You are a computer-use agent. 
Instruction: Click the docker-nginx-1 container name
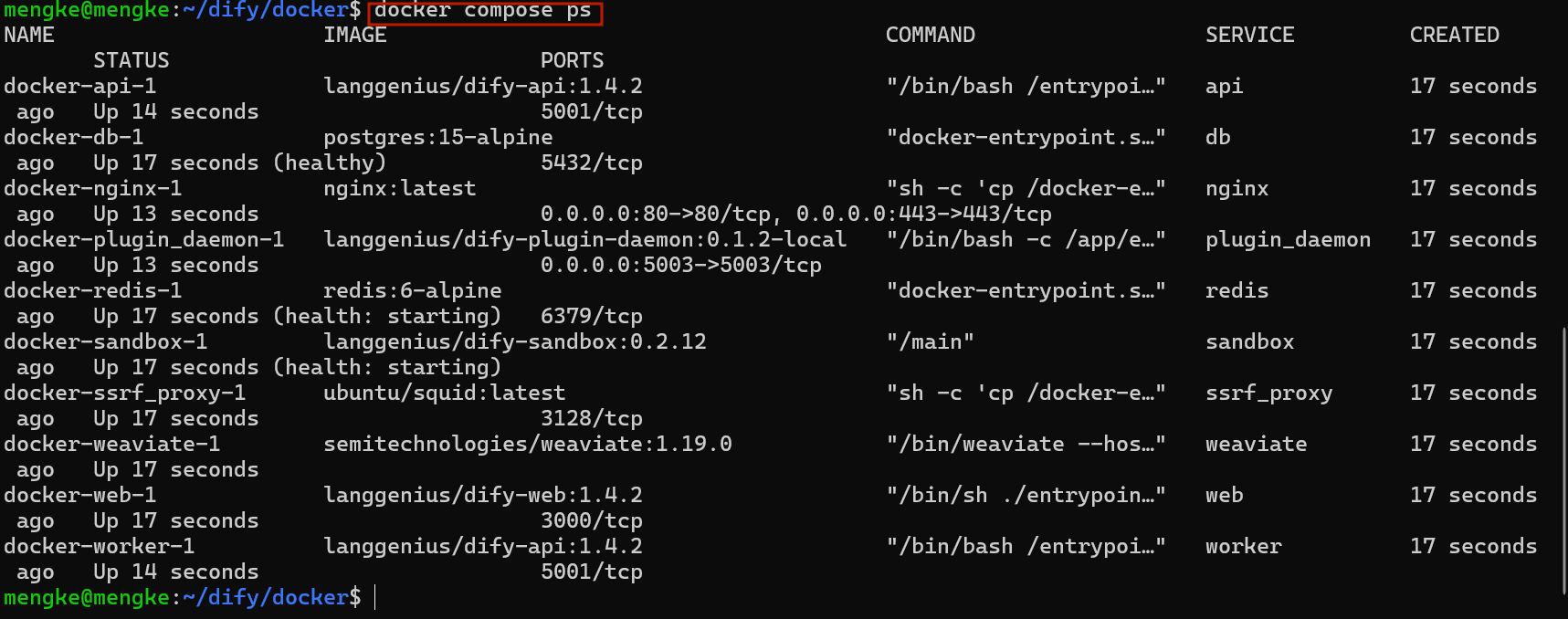pos(92,188)
